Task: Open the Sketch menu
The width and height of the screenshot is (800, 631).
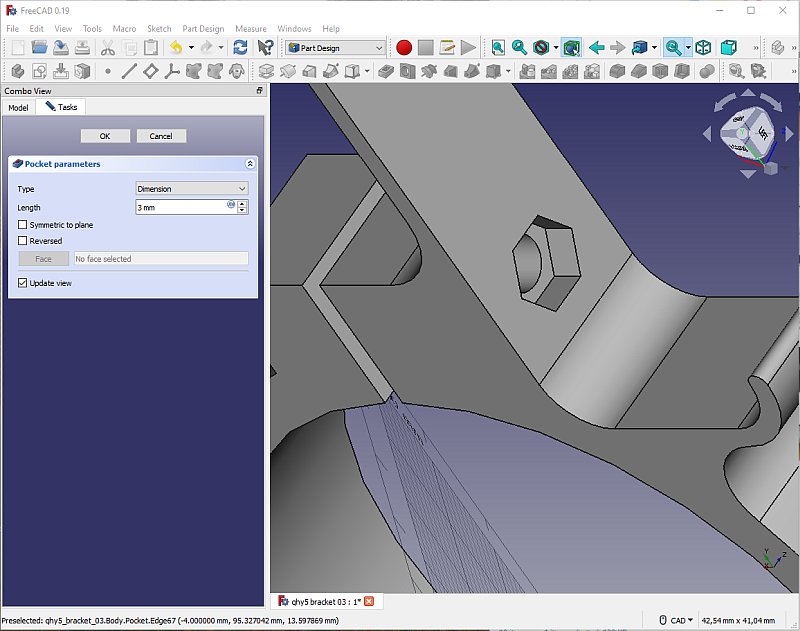Action: (159, 29)
